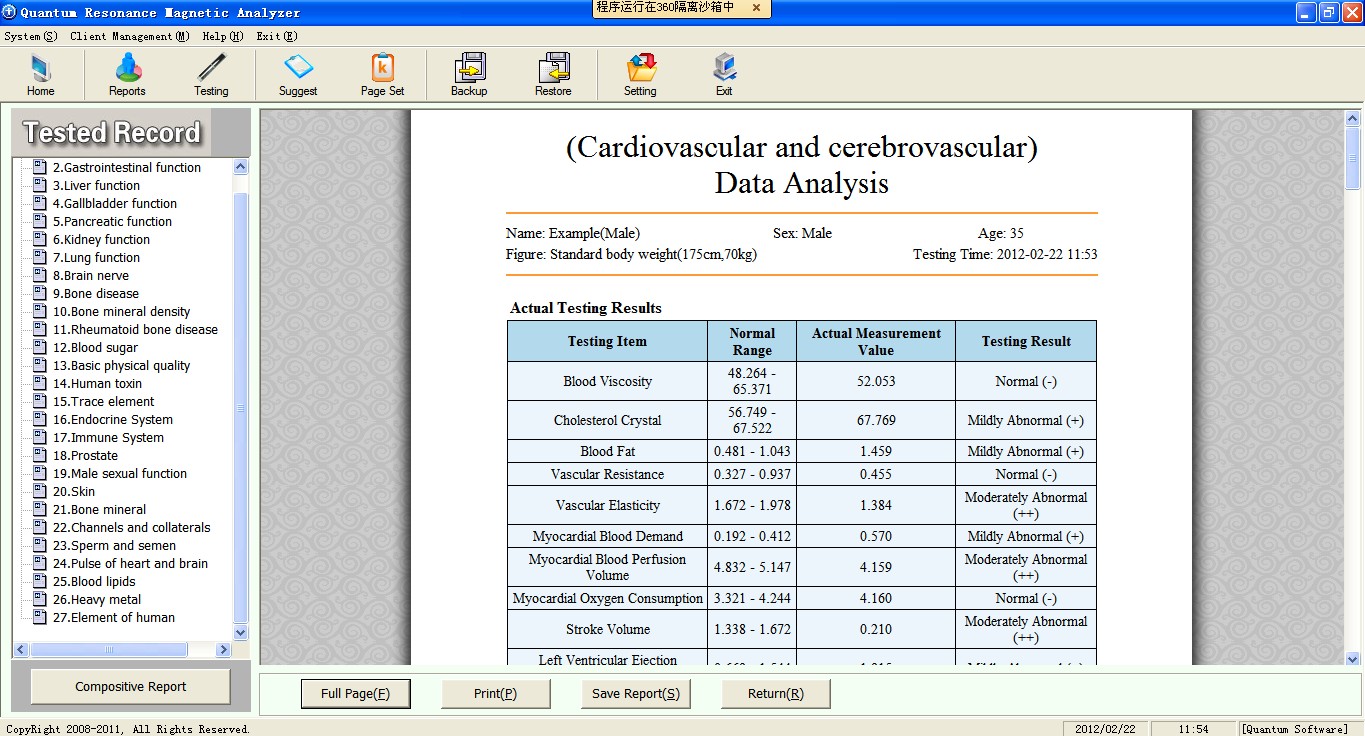
Task: Click the Full Page button
Action: tap(356, 694)
